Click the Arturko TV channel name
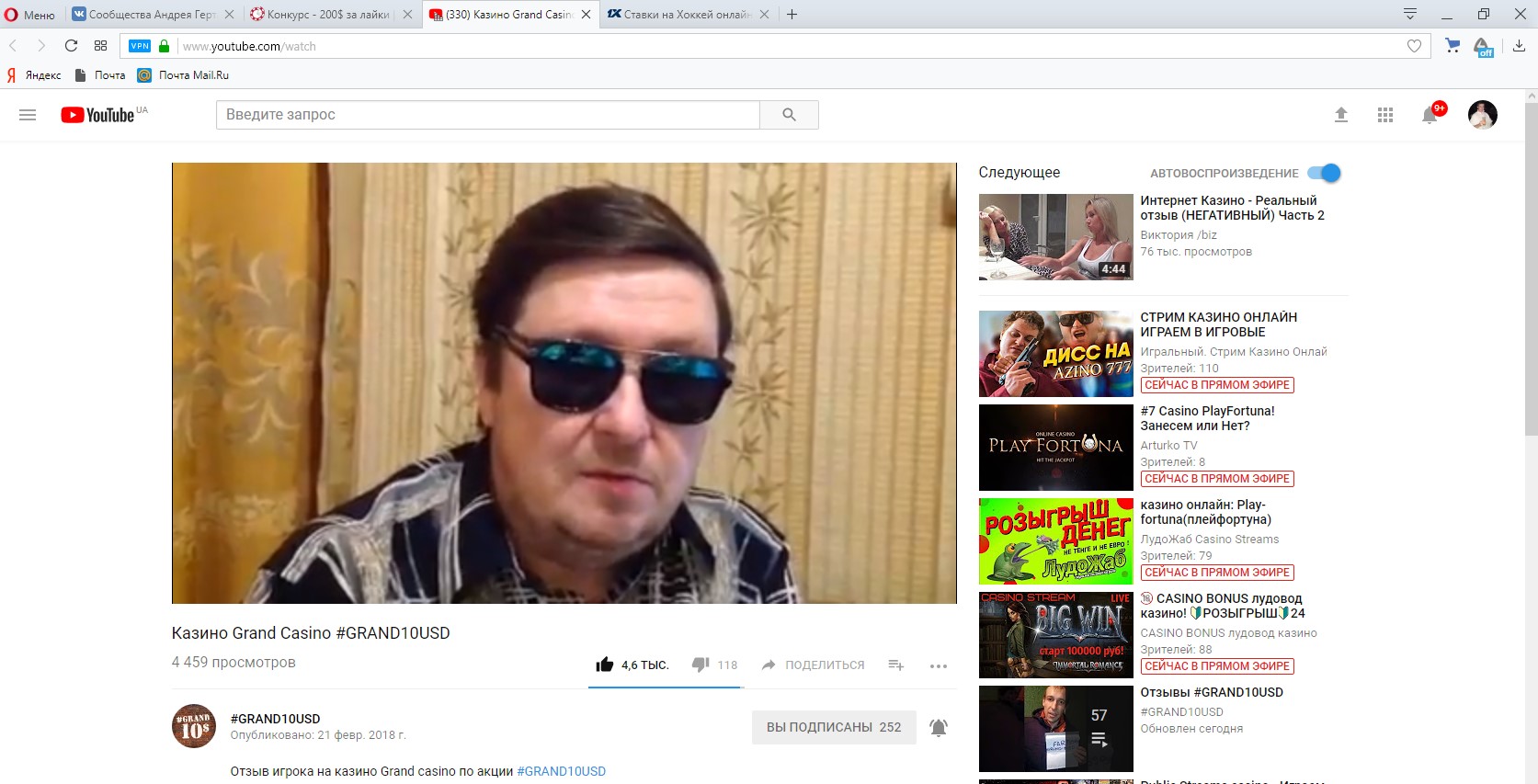 tap(1168, 446)
